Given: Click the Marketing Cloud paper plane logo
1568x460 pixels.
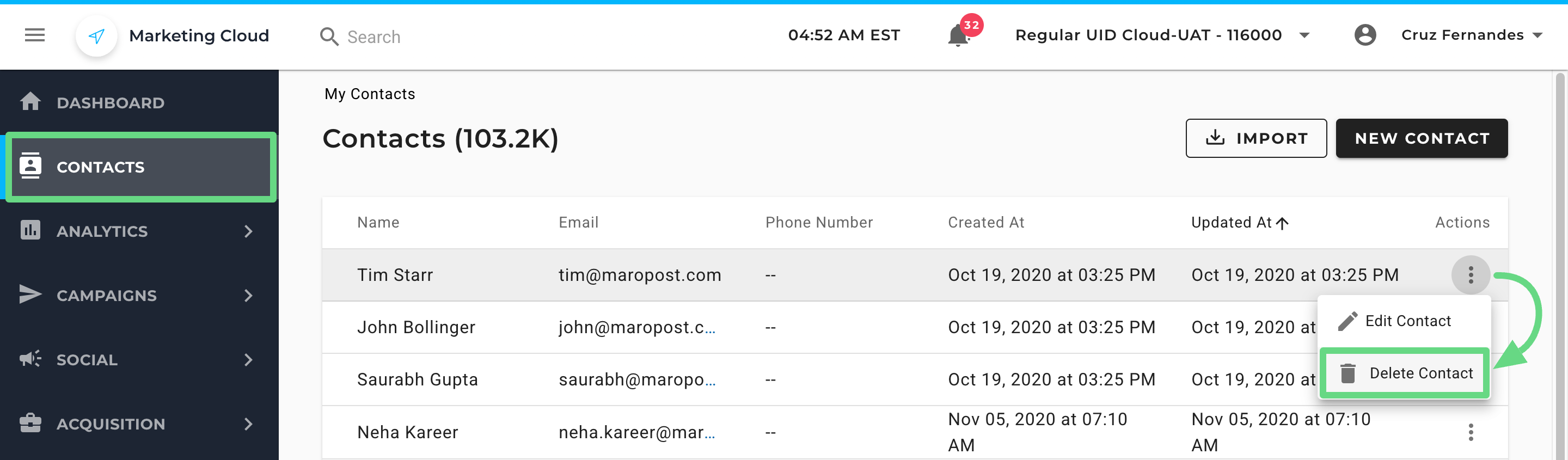Looking at the screenshot, I should point(96,36).
